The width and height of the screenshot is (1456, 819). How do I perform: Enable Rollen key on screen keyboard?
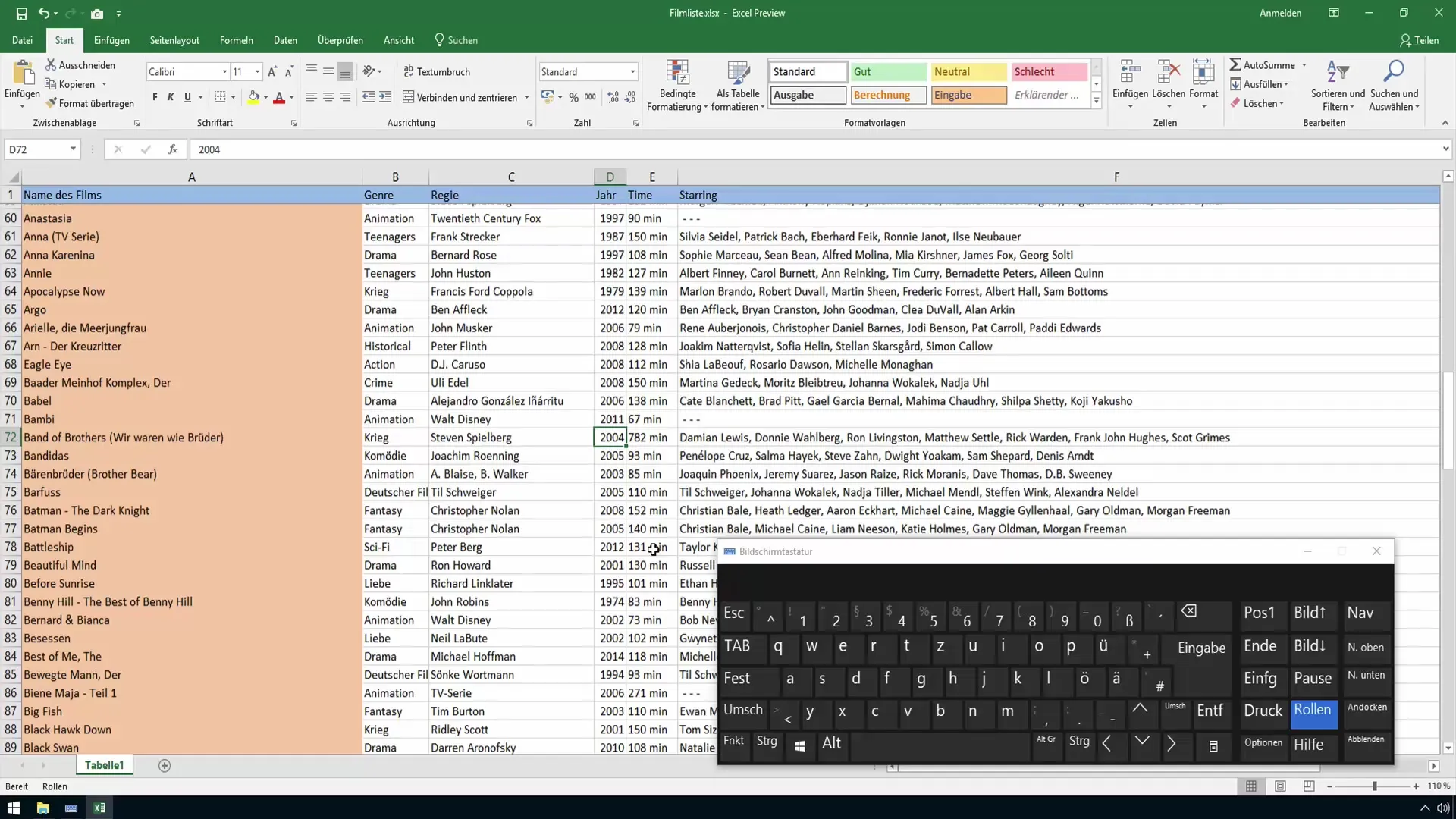tap(1312, 711)
